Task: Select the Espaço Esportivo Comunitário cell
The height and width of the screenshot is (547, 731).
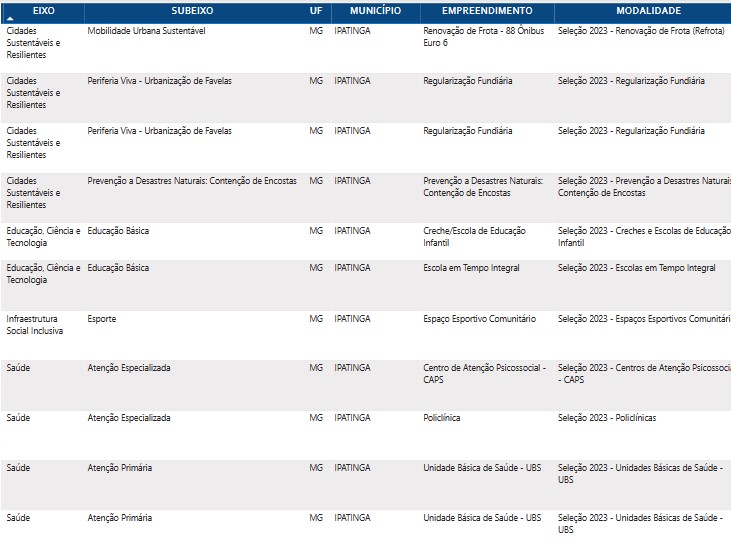Action: pyautogui.click(x=479, y=319)
